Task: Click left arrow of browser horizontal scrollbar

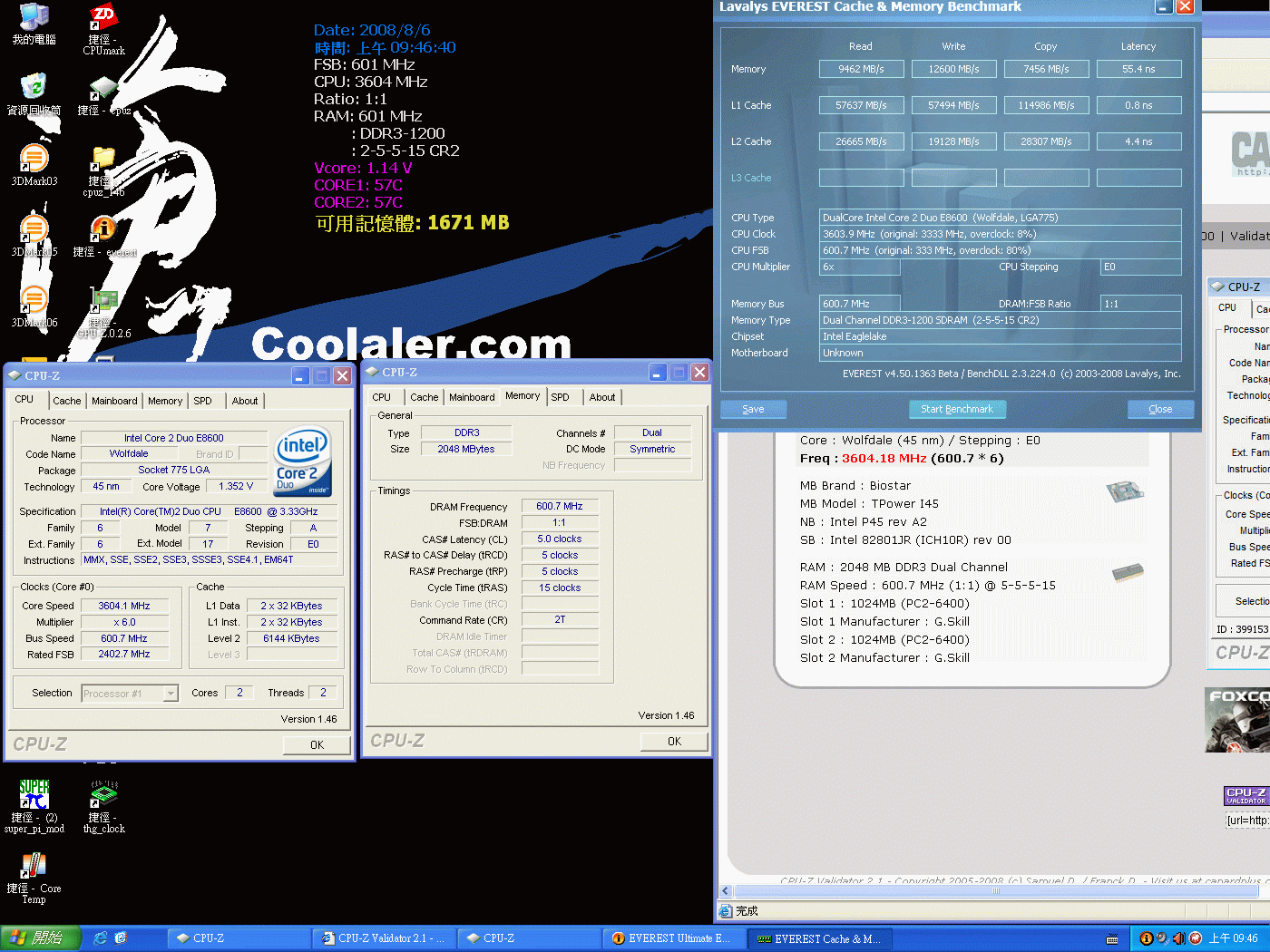Action: (725, 891)
